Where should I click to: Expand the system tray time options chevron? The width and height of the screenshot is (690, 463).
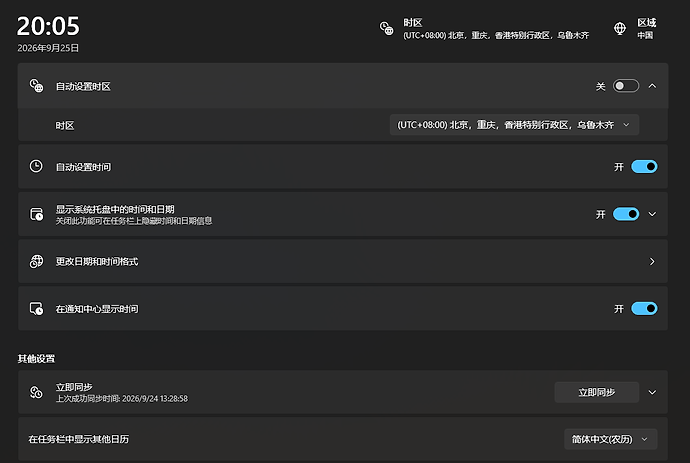(652, 214)
